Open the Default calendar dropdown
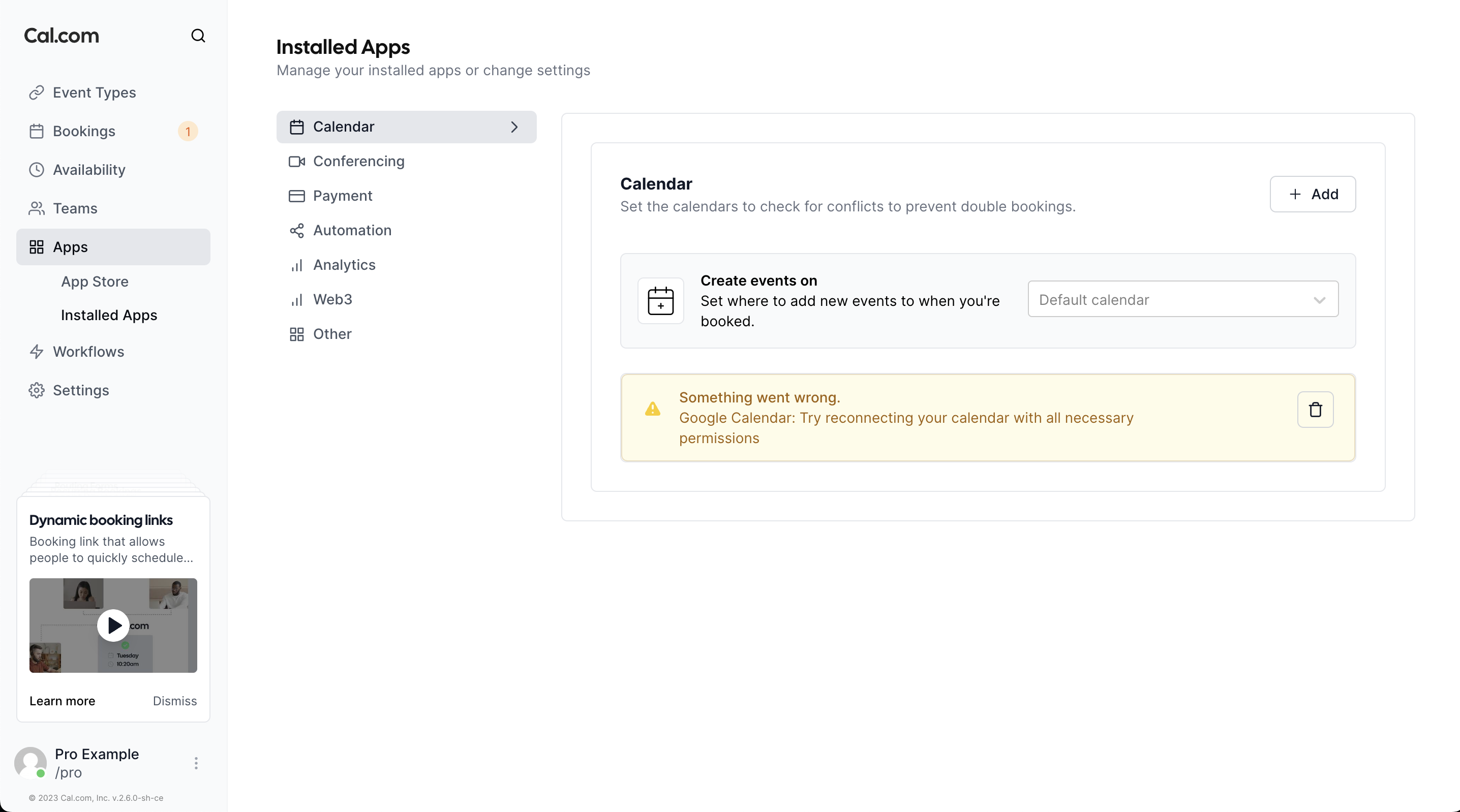Screen dimensions: 1460x812 [x=1183, y=299]
